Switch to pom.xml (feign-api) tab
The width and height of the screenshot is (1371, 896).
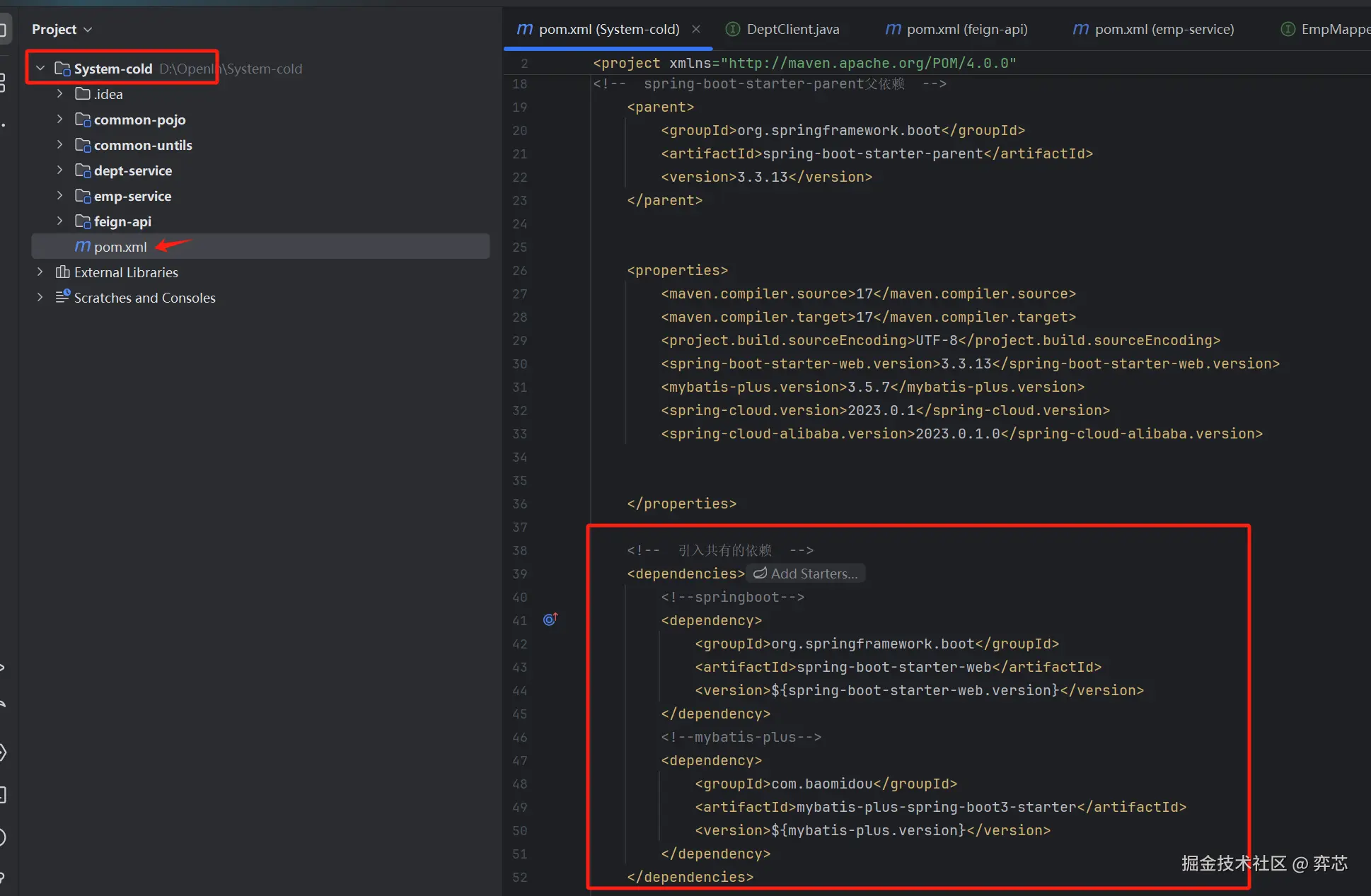coord(966,29)
